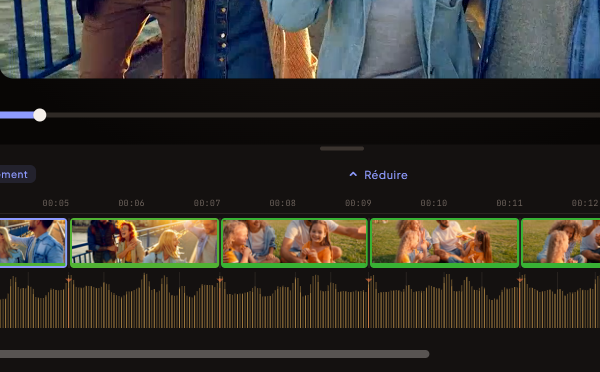
Task: Jump to the 00:08 mark on the ruler
Action: click(282, 203)
